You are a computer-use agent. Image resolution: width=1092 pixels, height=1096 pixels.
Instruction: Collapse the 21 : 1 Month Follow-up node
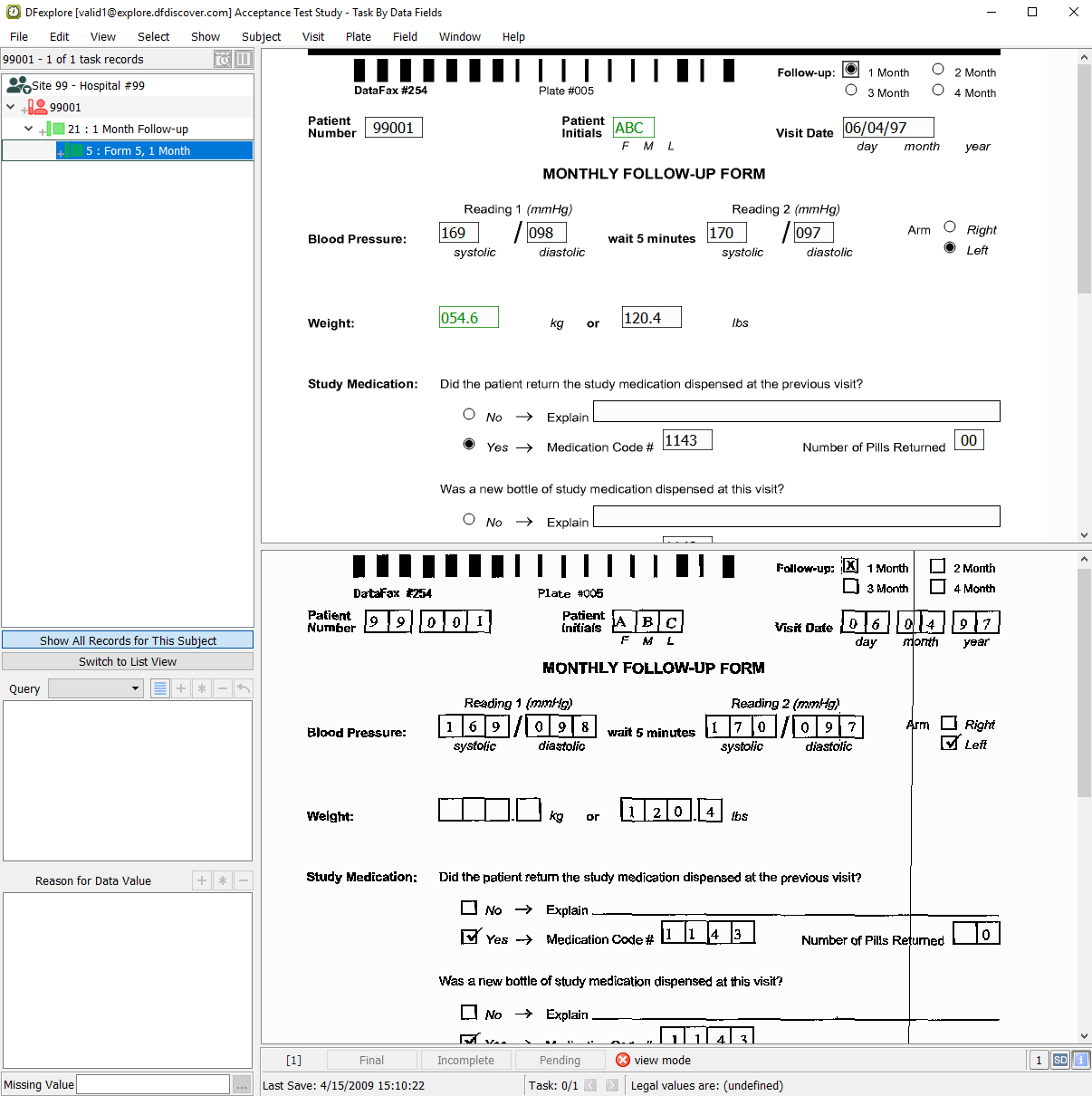coord(29,129)
